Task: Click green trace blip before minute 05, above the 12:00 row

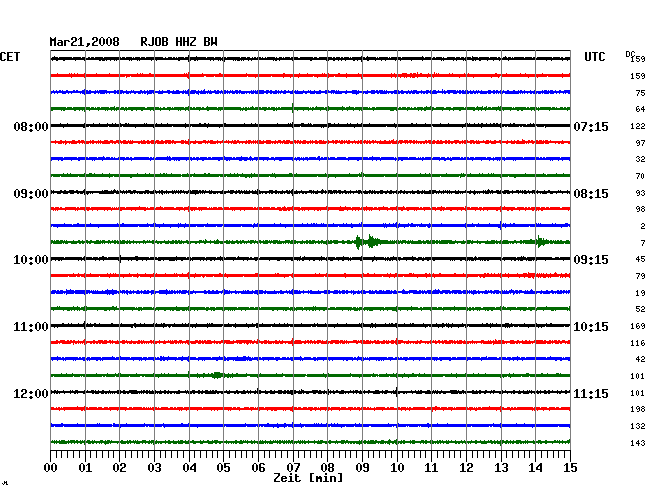Action: click(217, 375)
